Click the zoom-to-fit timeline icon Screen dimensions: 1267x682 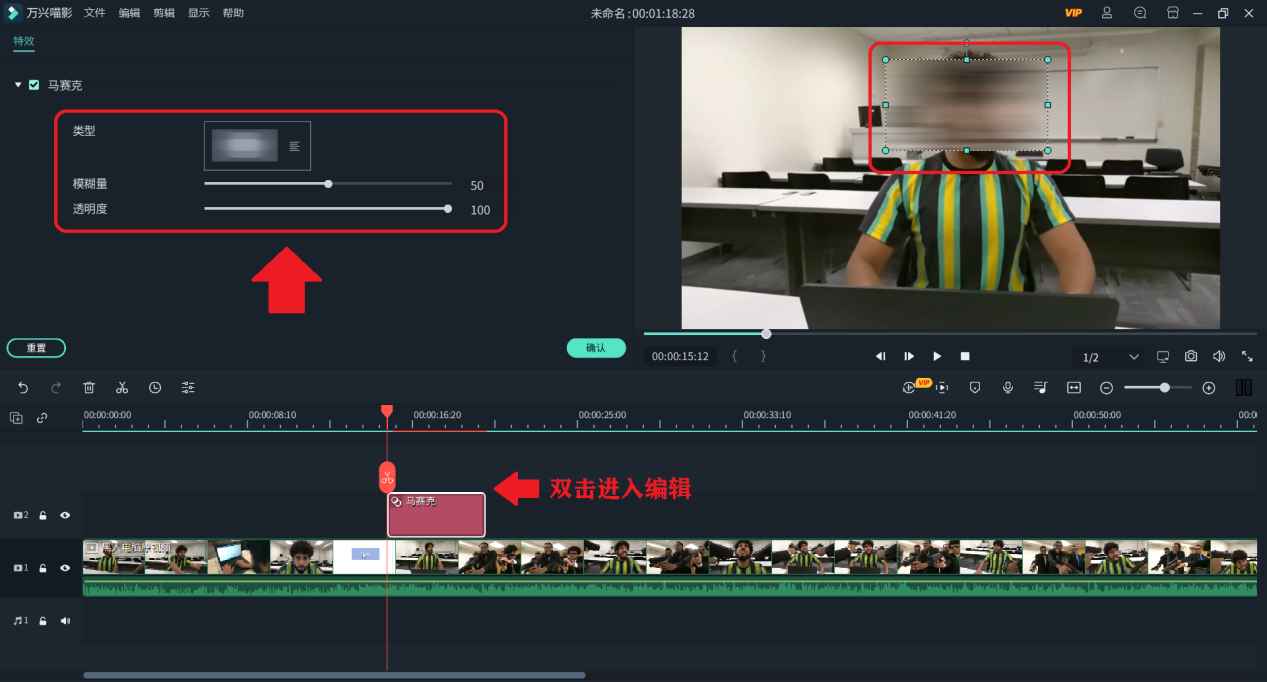(1074, 388)
